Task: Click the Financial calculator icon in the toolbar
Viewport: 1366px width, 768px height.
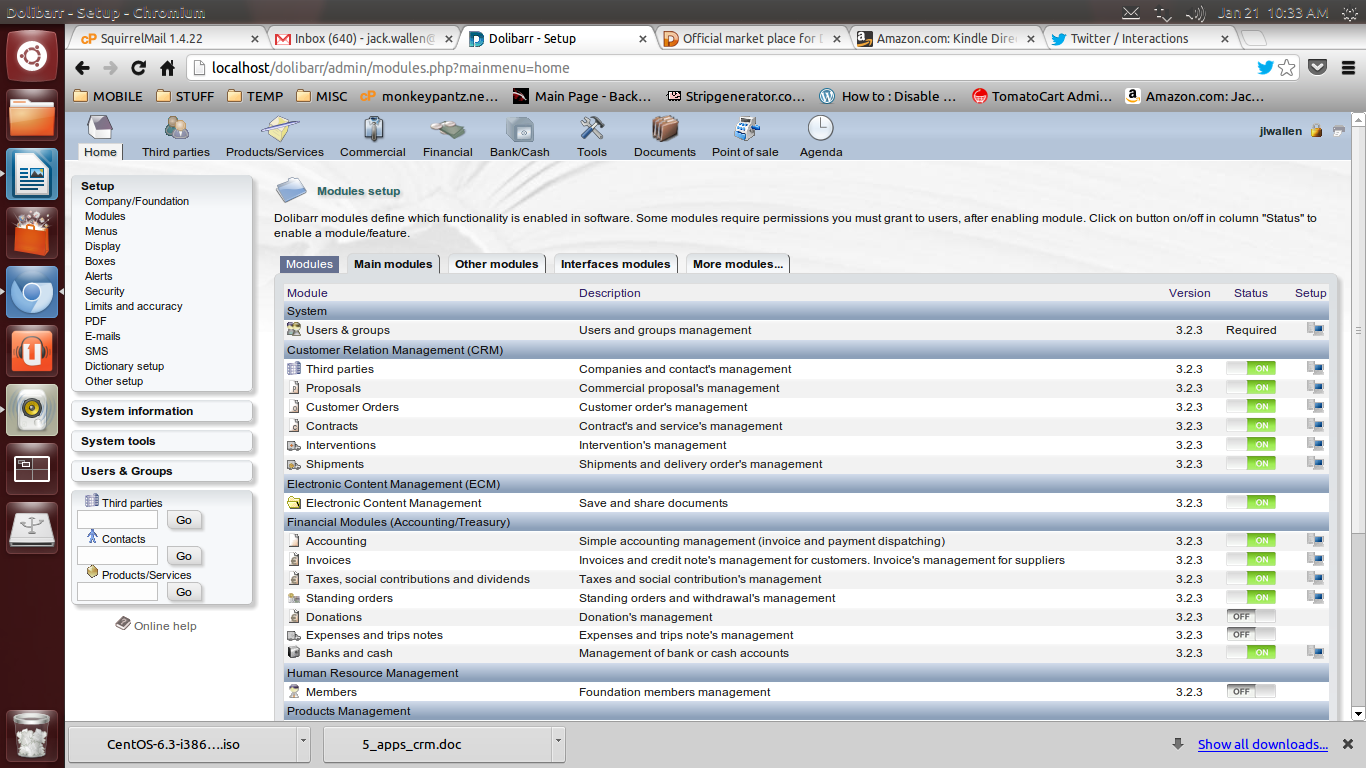Action: pos(447,135)
